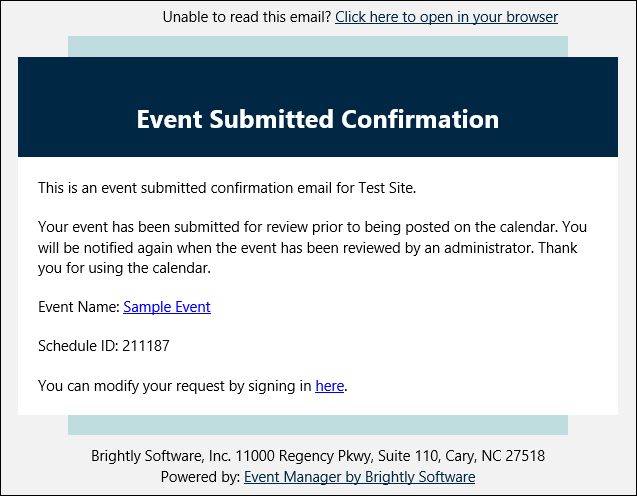This screenshot has width=637, height=496.
Task: Open the Sample Event link
Action: click(x=167, y=307)
